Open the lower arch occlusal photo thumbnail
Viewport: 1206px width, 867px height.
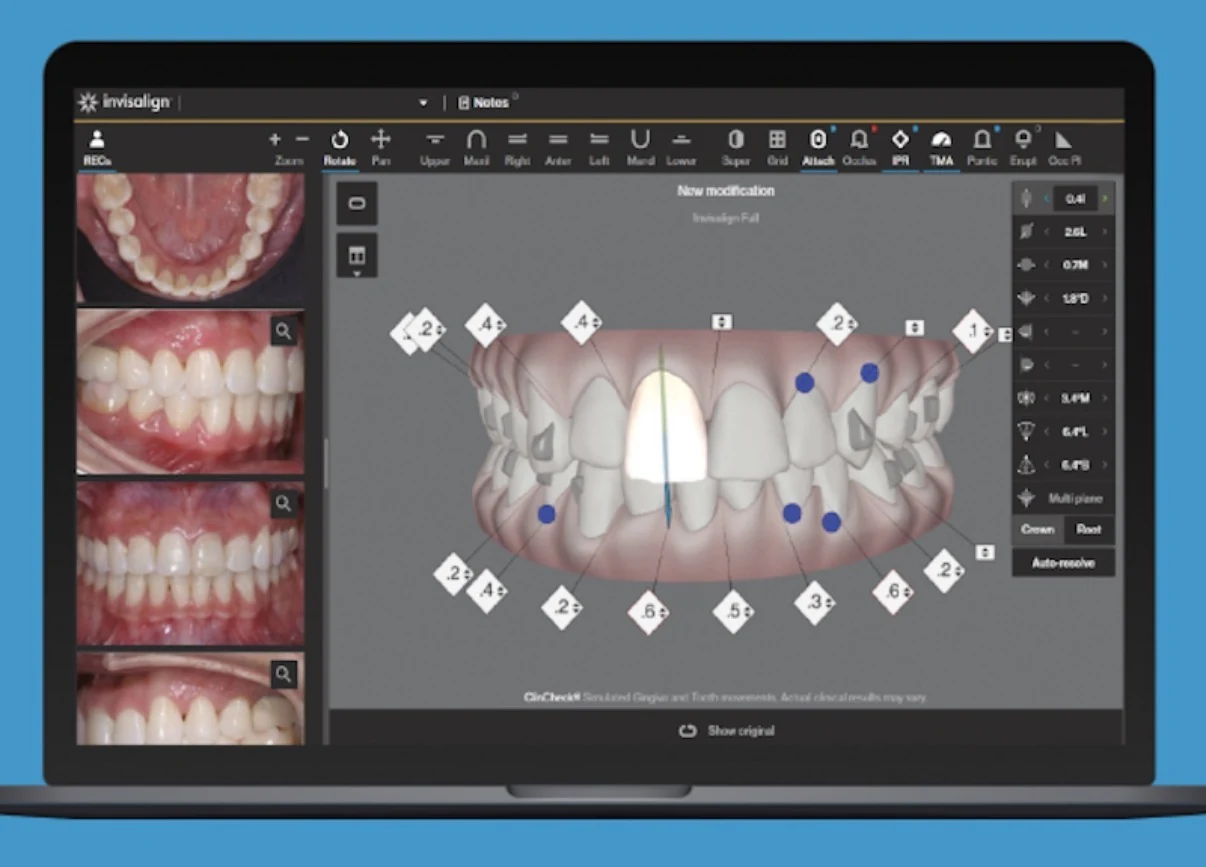(190, 236)
